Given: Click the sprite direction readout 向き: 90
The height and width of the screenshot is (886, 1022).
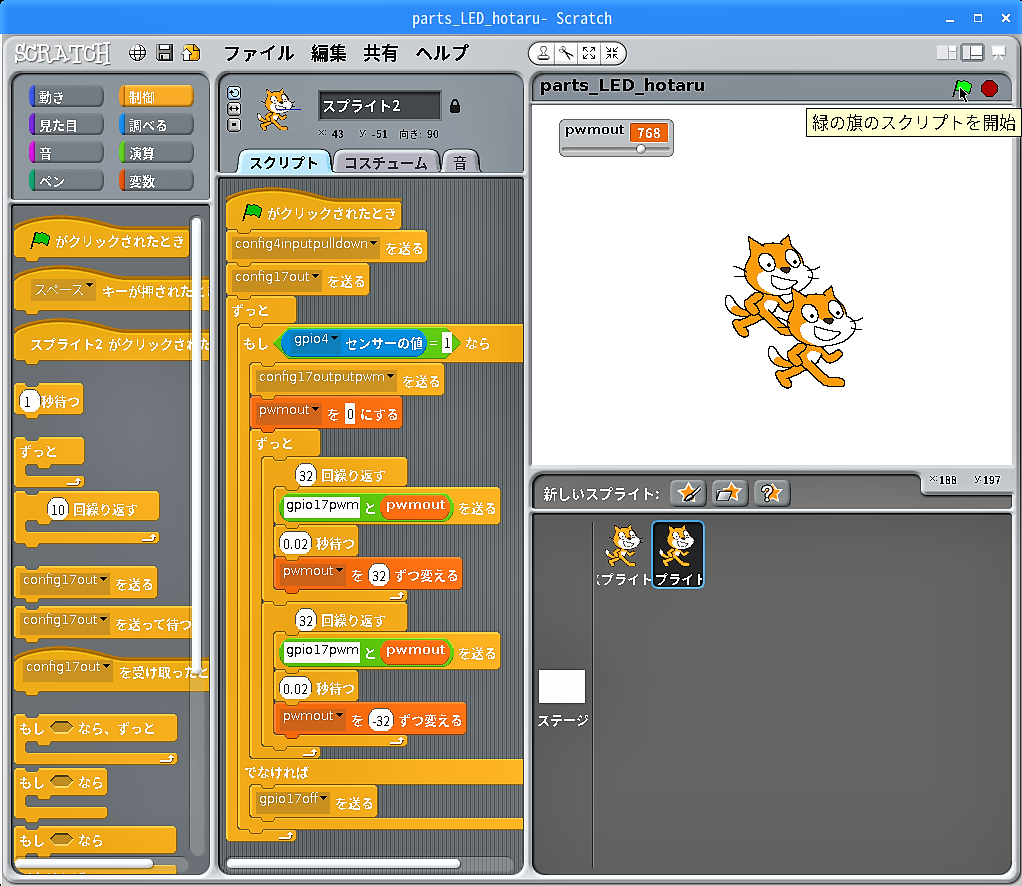Looking at the screenshot, I should pos(419,134).
